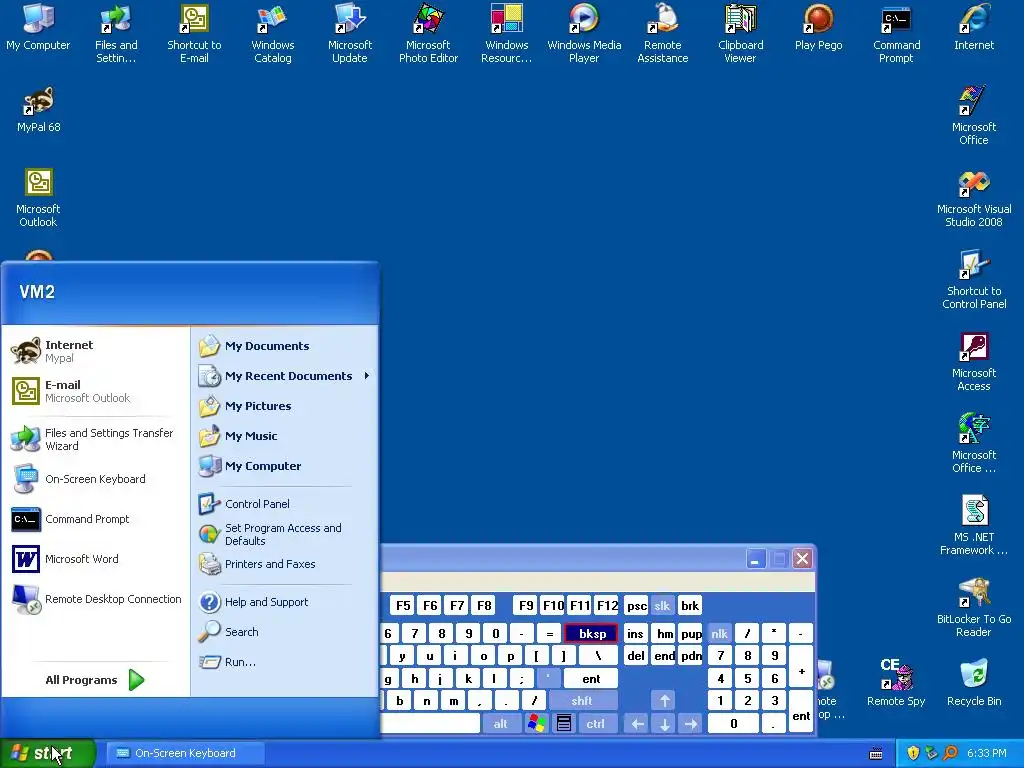Click the del key on keyboard
This screenshot has width=1024, height=768.
pyautogui.click(x=635, y=656)
